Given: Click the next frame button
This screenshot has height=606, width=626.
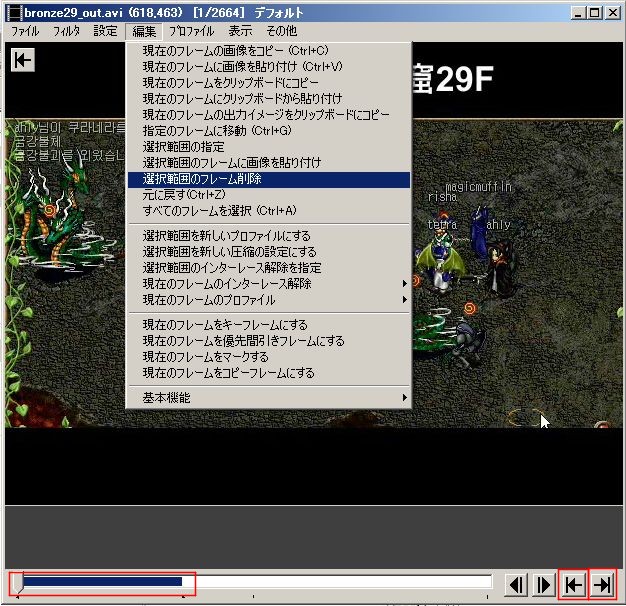Looking at the screenshot, I should coord(544,585).
